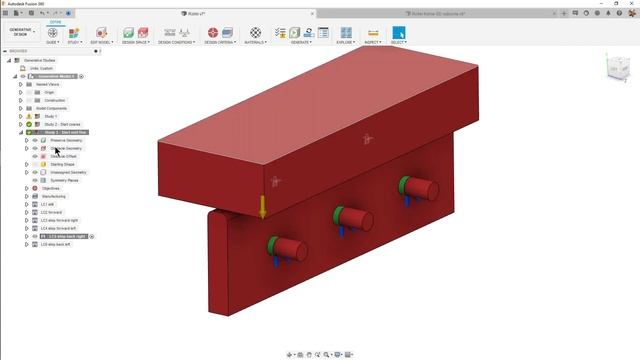Open the Help question mark icon
The height and width of the screenshot is (360, 640).
pos(619,13)
